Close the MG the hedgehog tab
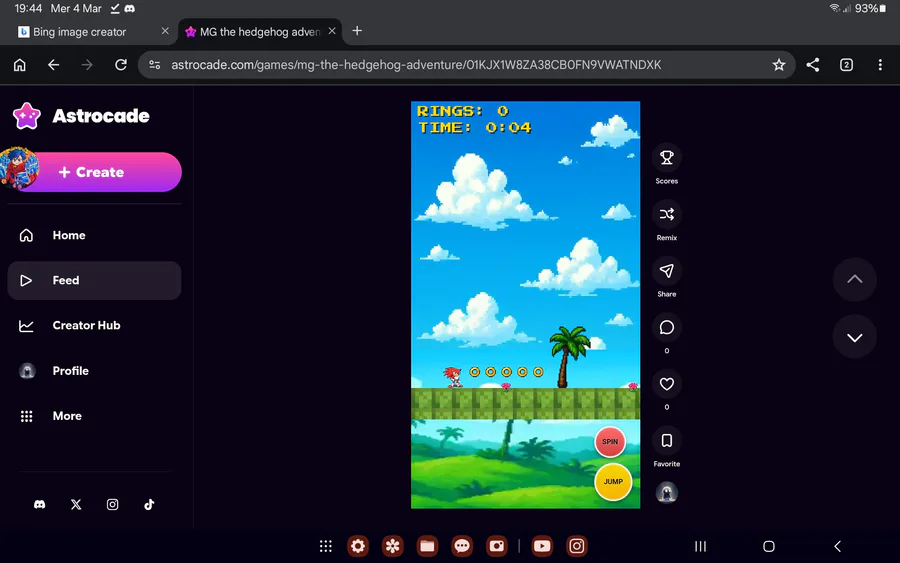 332,31
